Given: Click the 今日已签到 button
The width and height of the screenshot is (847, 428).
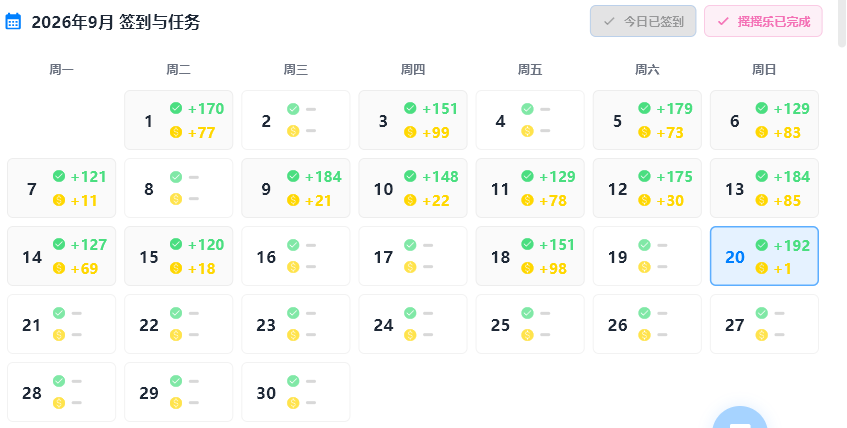Looking at the screenshot, I should (643, 21).
